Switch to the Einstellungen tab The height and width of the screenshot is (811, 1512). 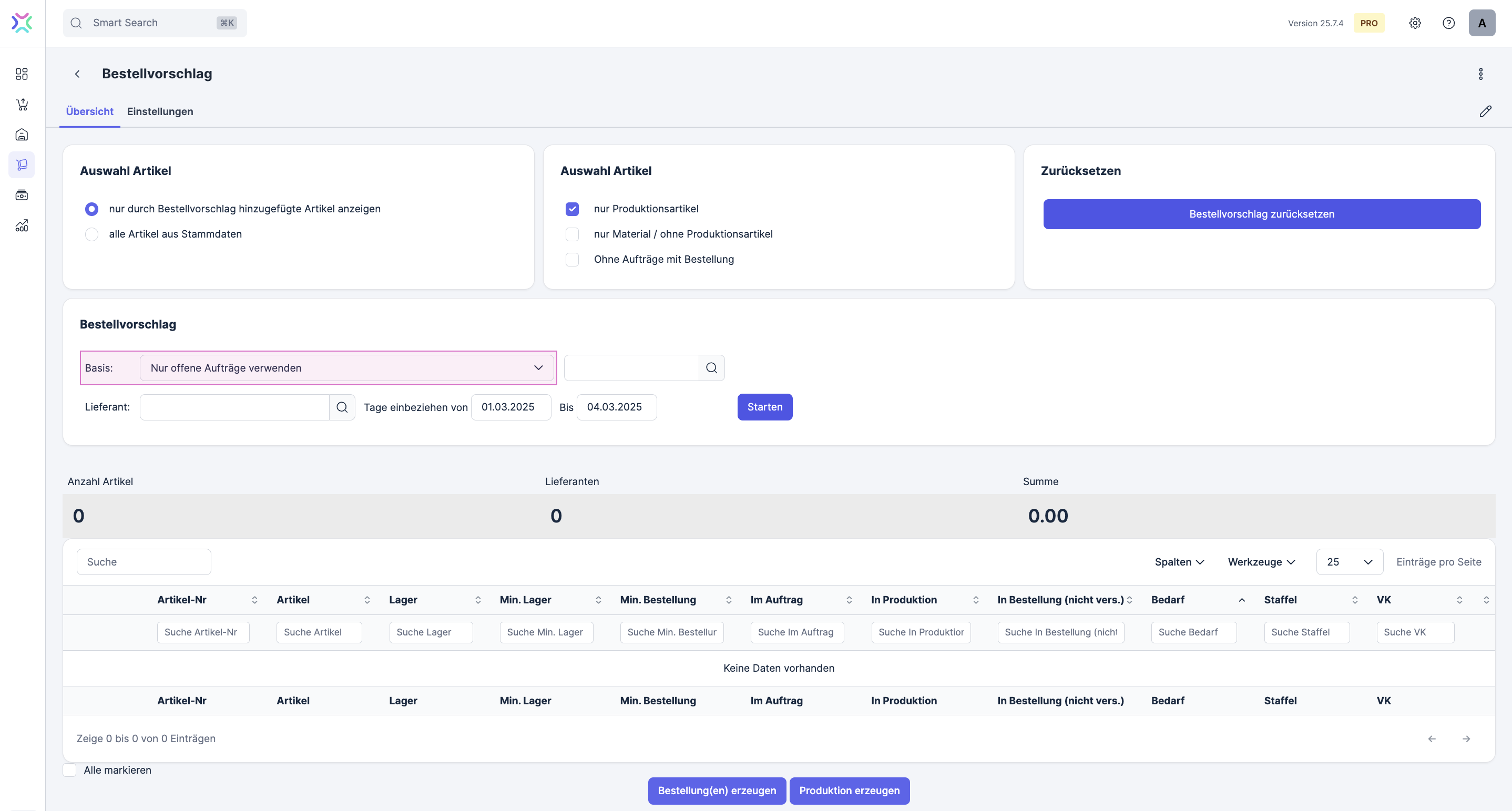160,111
